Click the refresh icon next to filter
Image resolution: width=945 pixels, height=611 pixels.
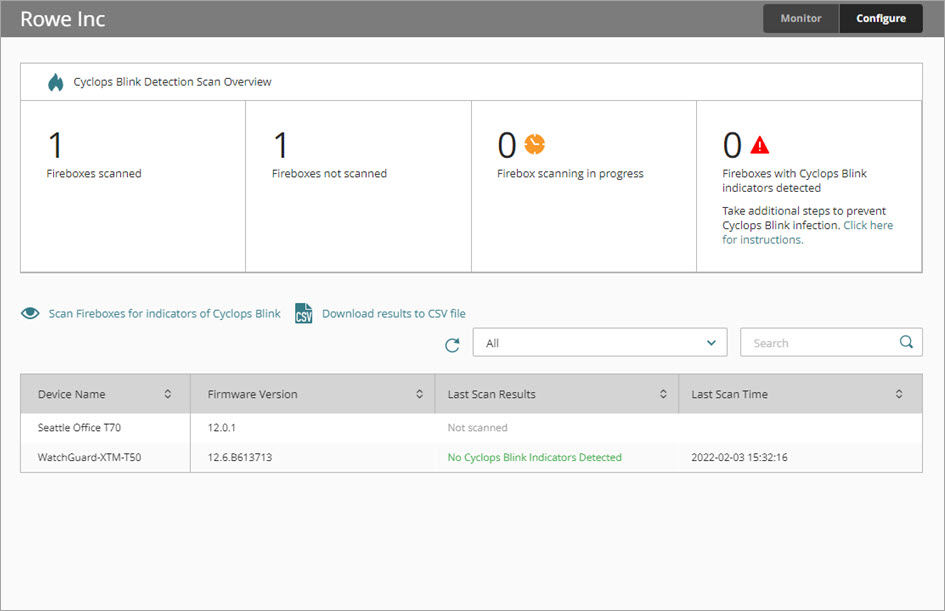tap(452, 344)
